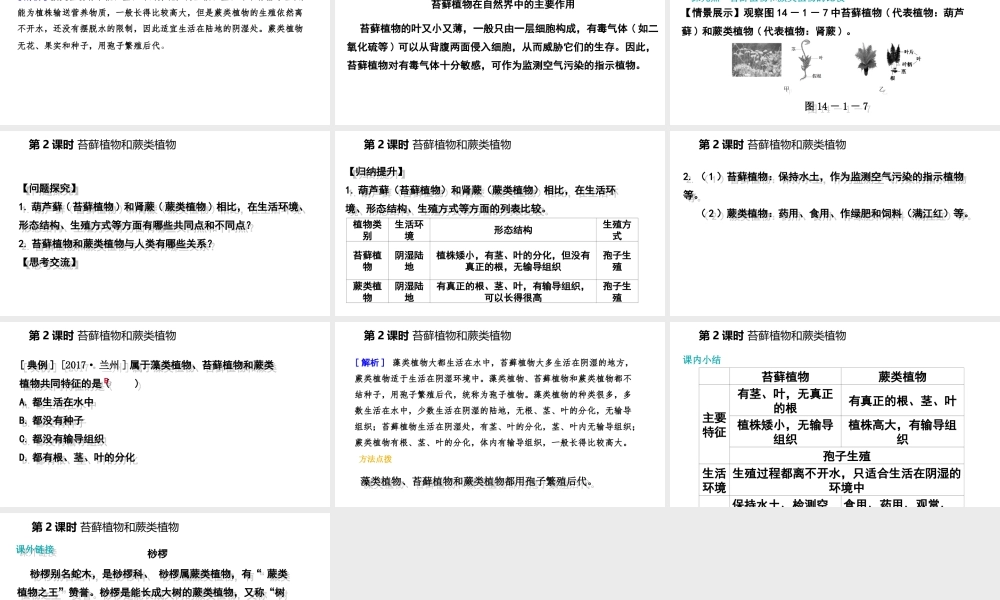Click the 孢子生殖 cell in summary table
The width and height of the screenshot is (1000, 600).
[846, 456]
